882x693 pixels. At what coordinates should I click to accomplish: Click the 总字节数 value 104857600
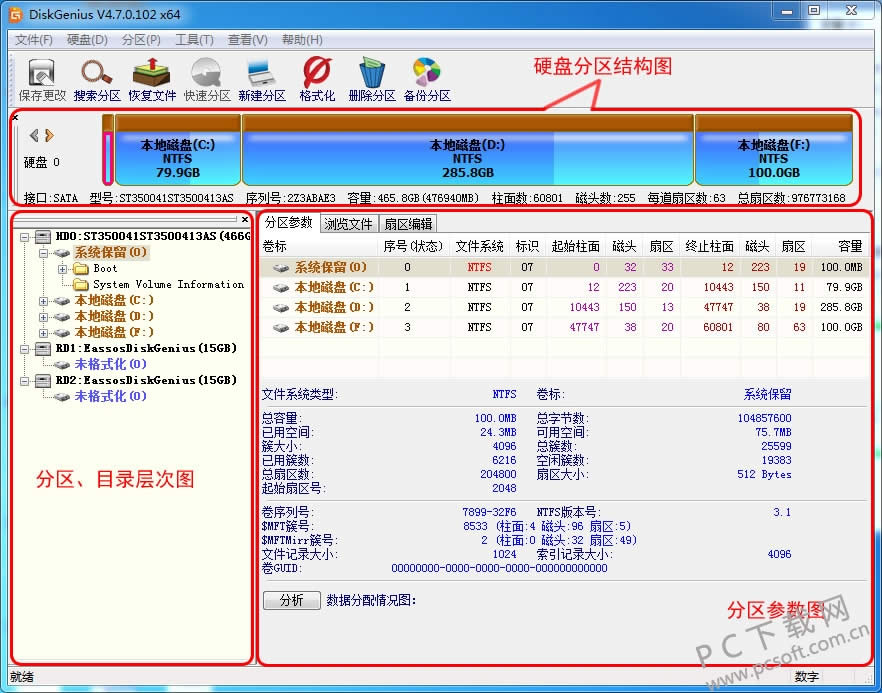(x=764, y=418)
